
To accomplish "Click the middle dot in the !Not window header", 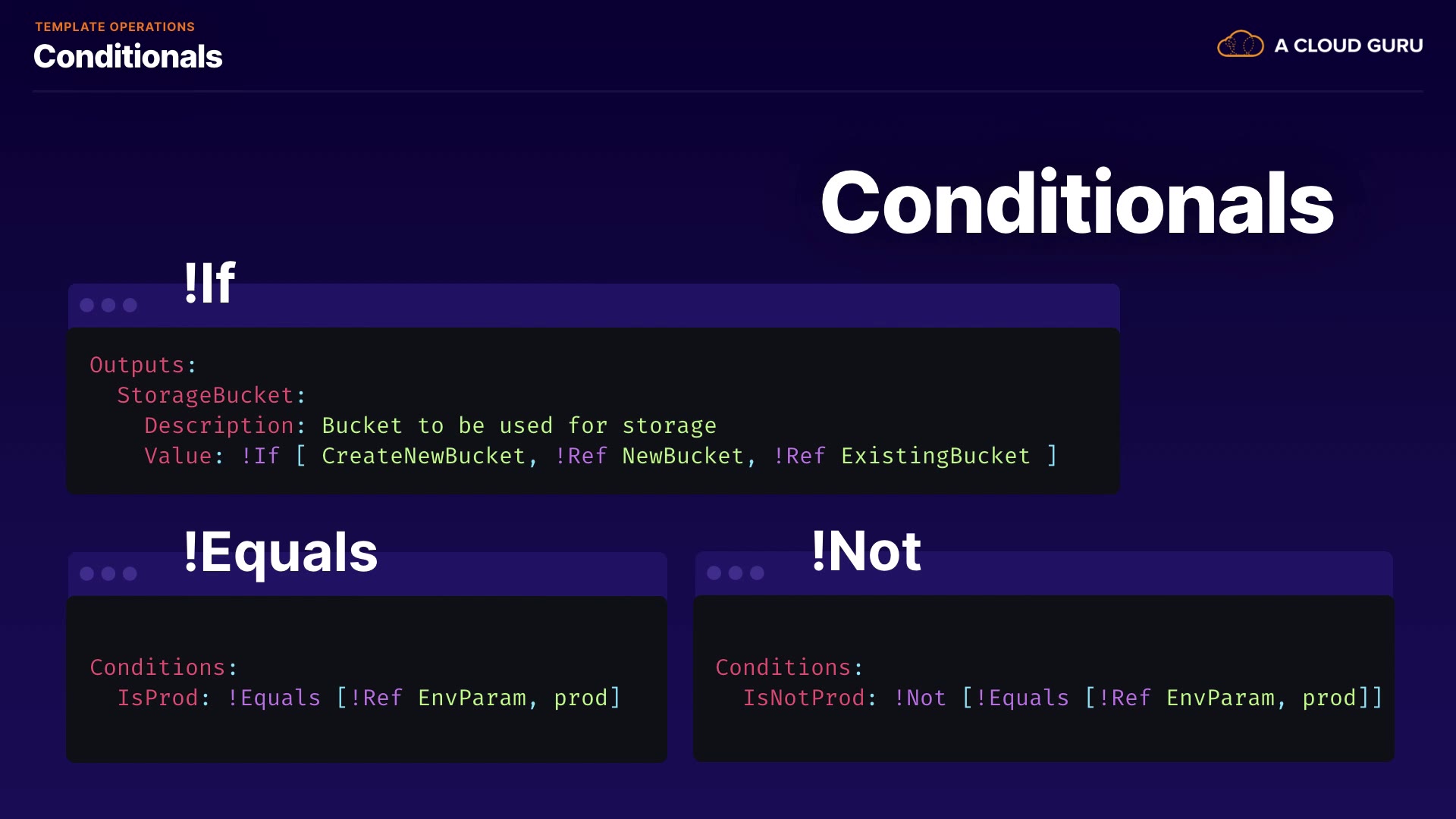I will click(736, 573).
